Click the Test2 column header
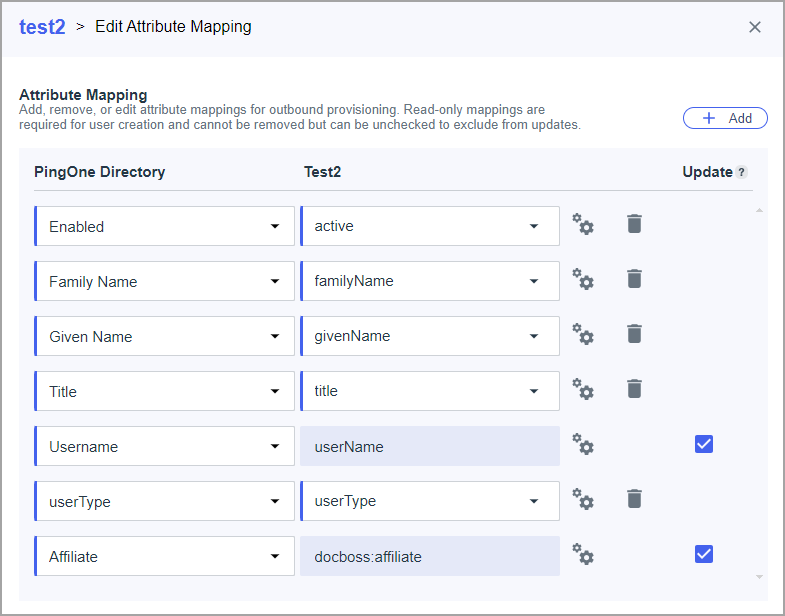Screen dimensions: 785x616 click(322, 172)
